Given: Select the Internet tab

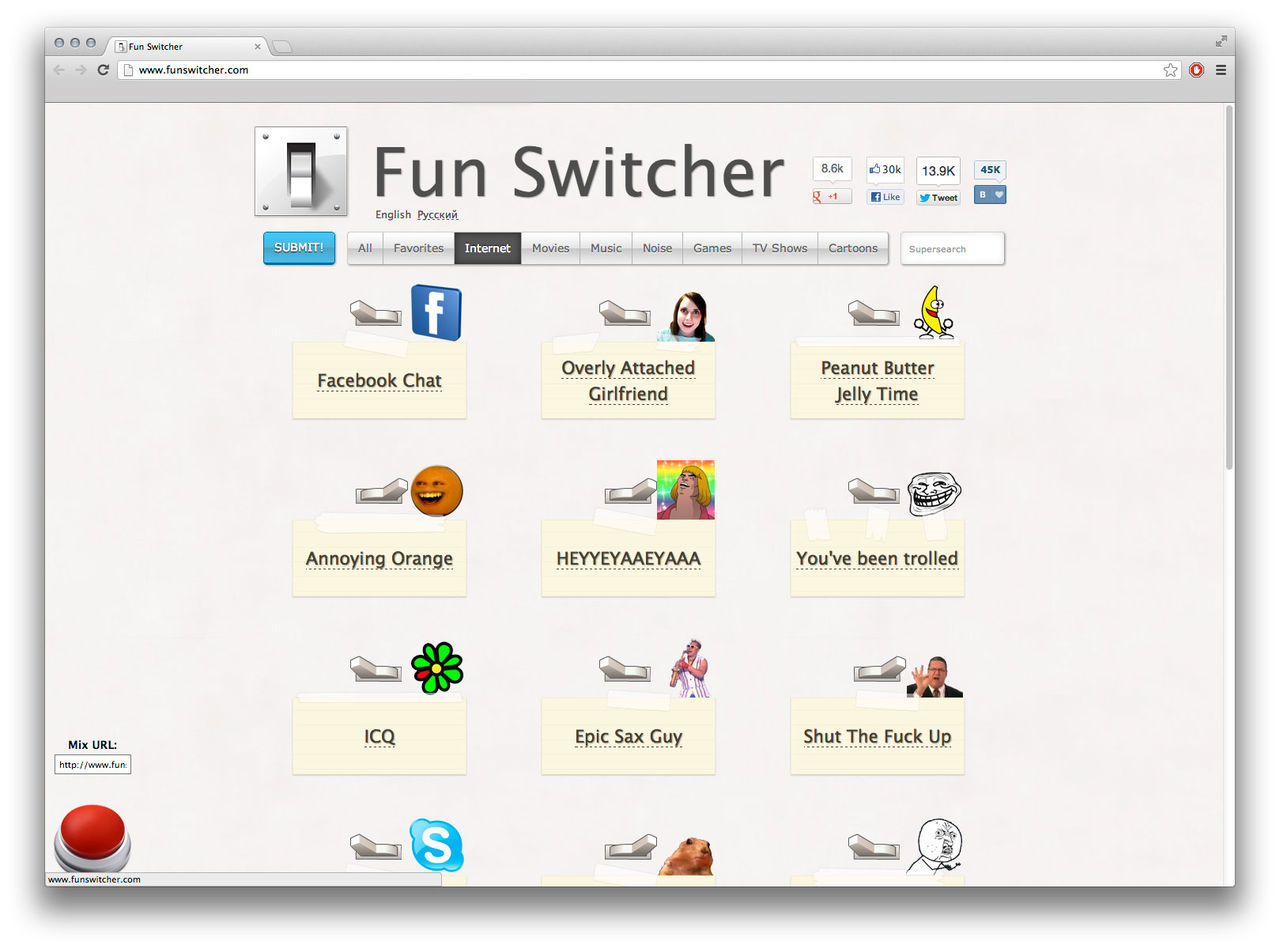Looking at the screenshot, I should tap(488, 248).
